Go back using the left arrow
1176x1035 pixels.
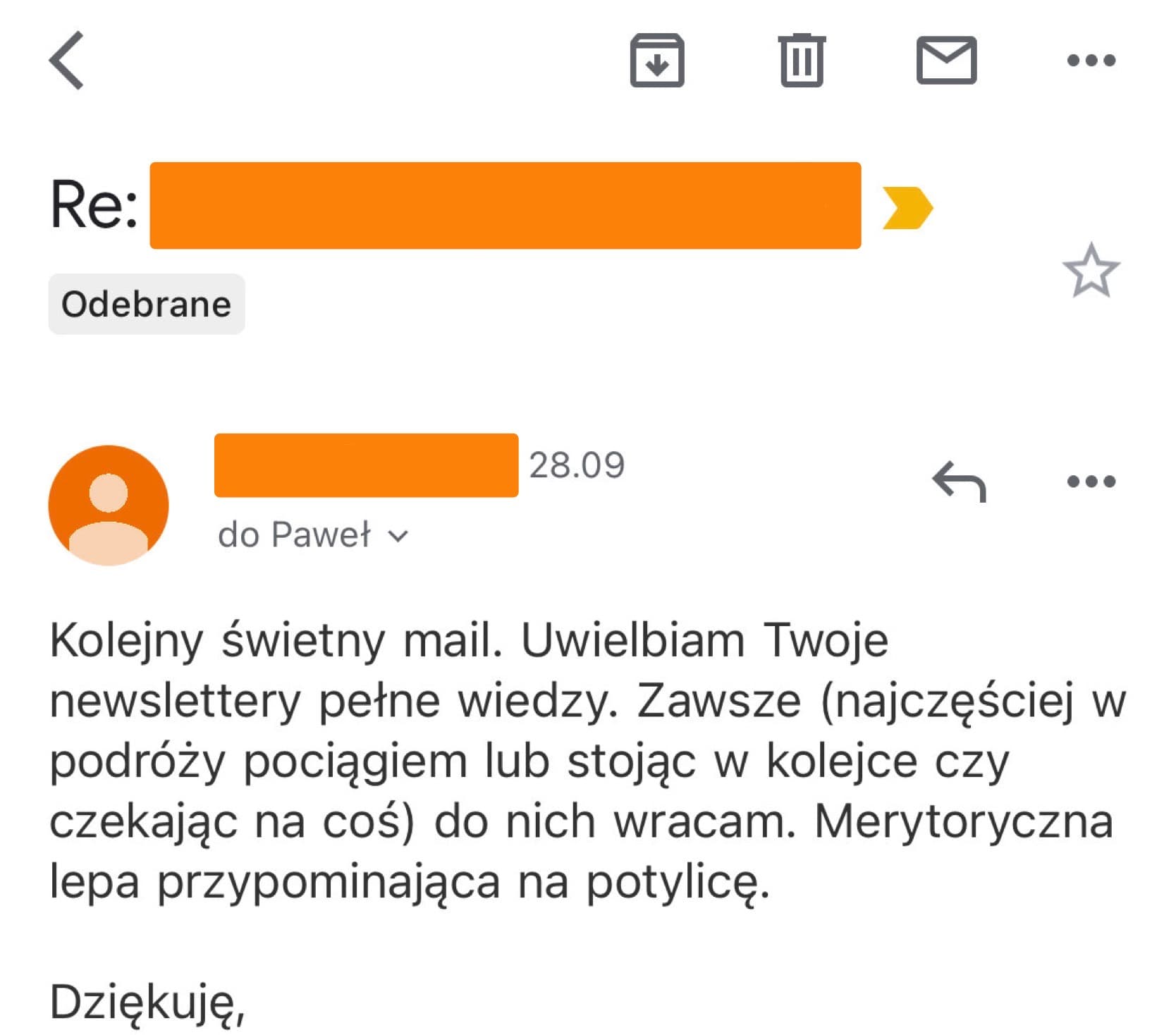pos(67,60)
